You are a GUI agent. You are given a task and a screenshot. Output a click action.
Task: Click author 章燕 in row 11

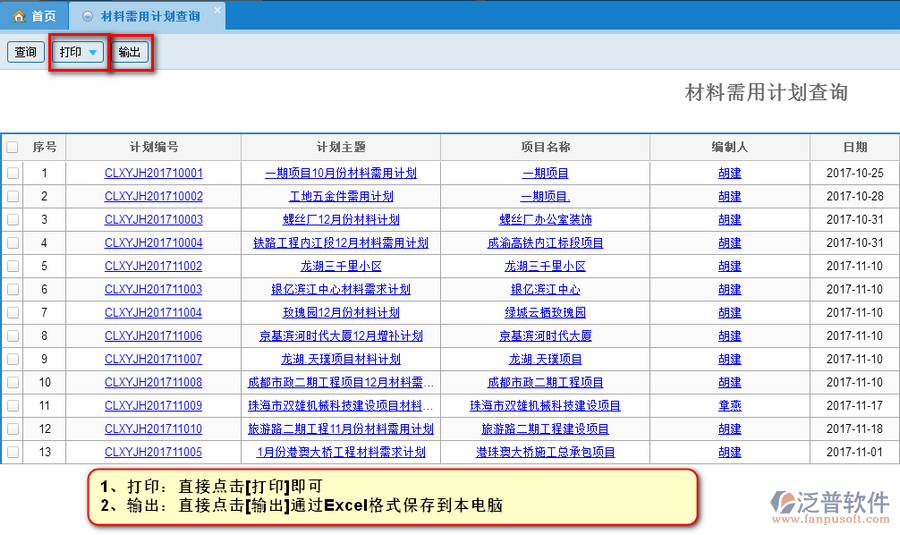pyautogui.click(x=729, y=405)
